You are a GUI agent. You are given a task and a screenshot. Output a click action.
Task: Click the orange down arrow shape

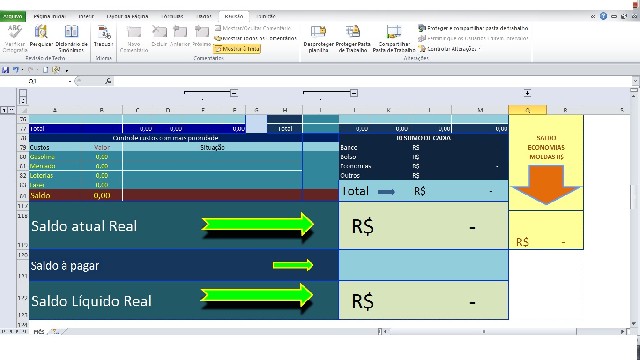tap(546, 184)
